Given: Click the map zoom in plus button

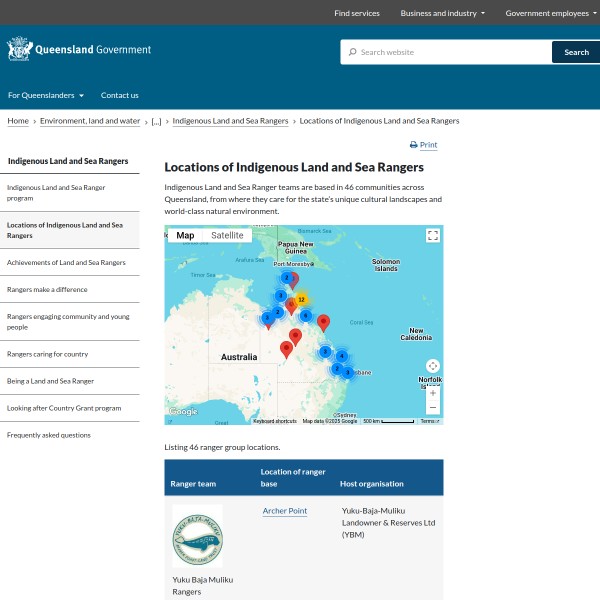Looking at the screenshot, I should (433, 393).
